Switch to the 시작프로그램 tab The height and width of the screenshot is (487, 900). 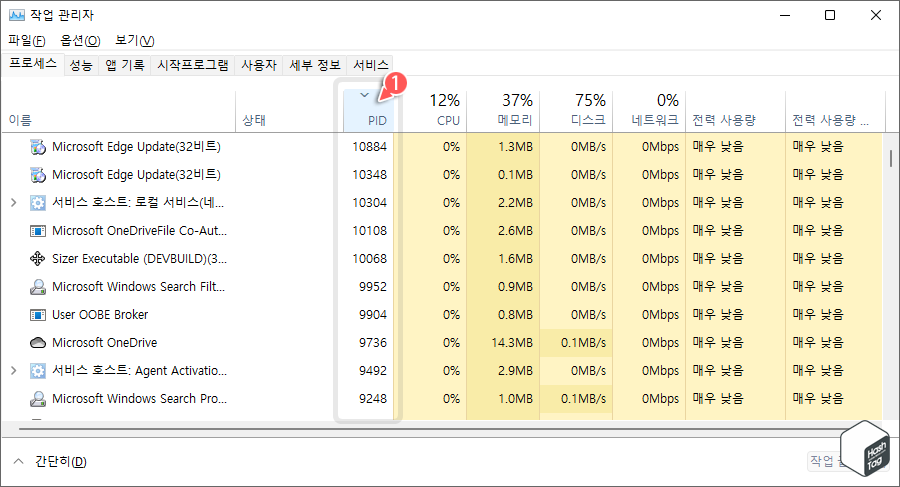pos(193,65)
